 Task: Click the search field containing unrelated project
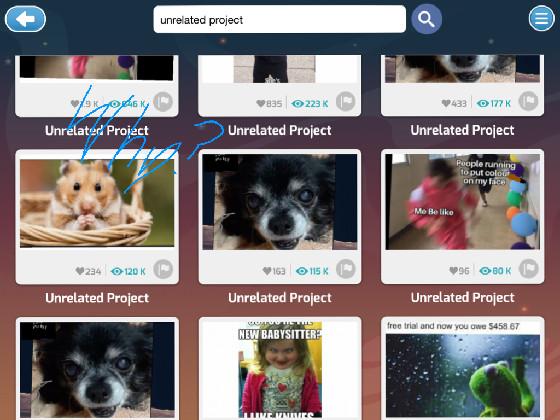click(280, 19)
